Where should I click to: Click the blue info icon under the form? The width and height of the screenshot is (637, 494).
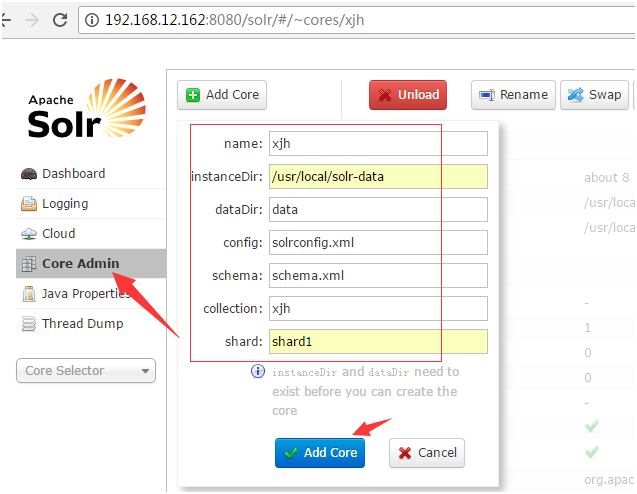[258, 371]
